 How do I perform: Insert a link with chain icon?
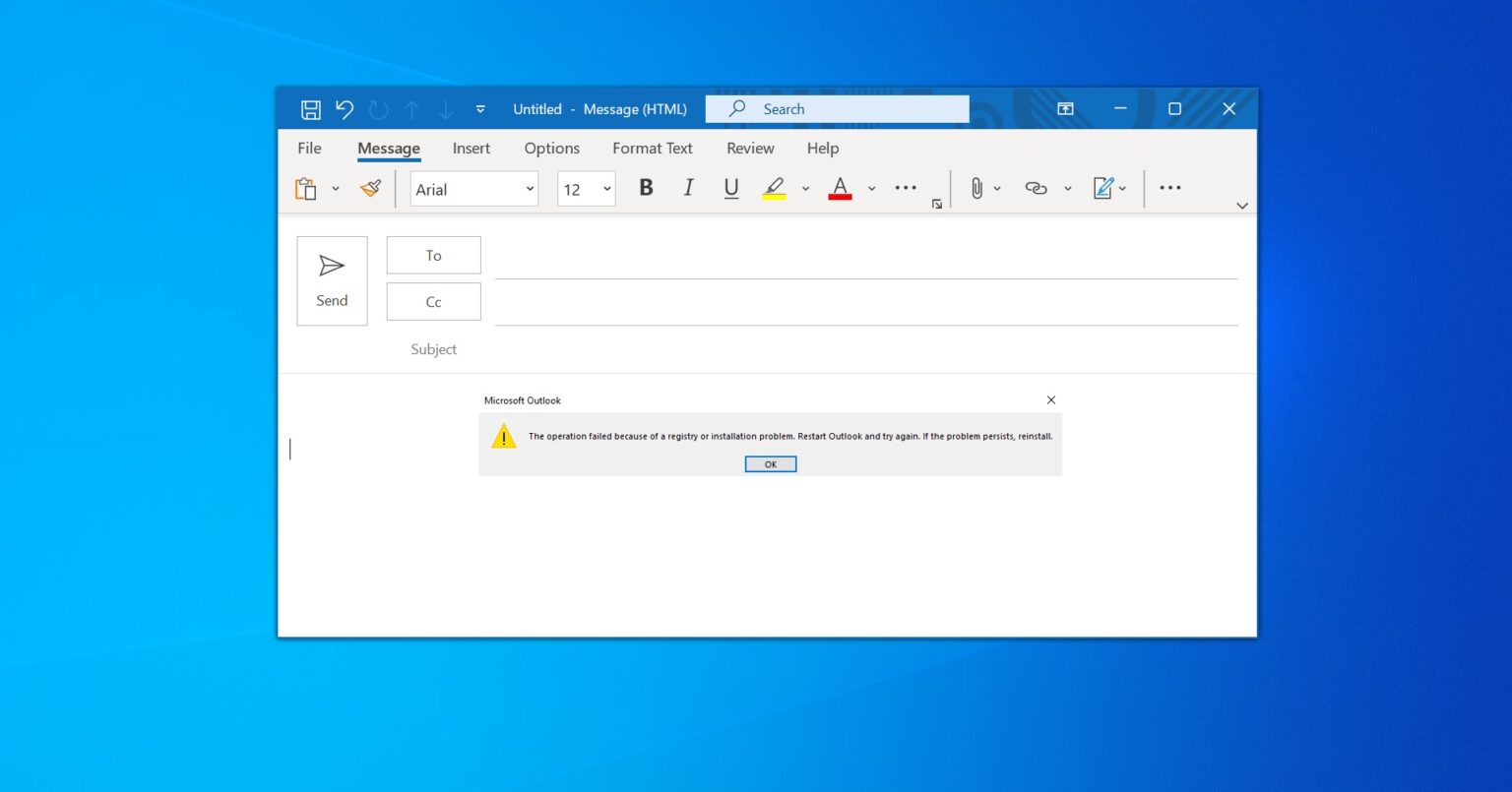pos(1036,188)
